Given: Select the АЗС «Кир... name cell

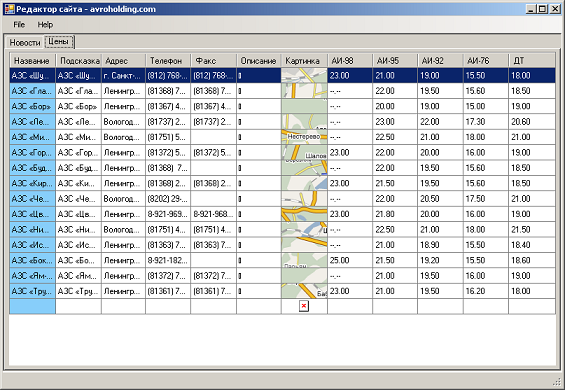Looking at the screenshot, I should 32,183.
